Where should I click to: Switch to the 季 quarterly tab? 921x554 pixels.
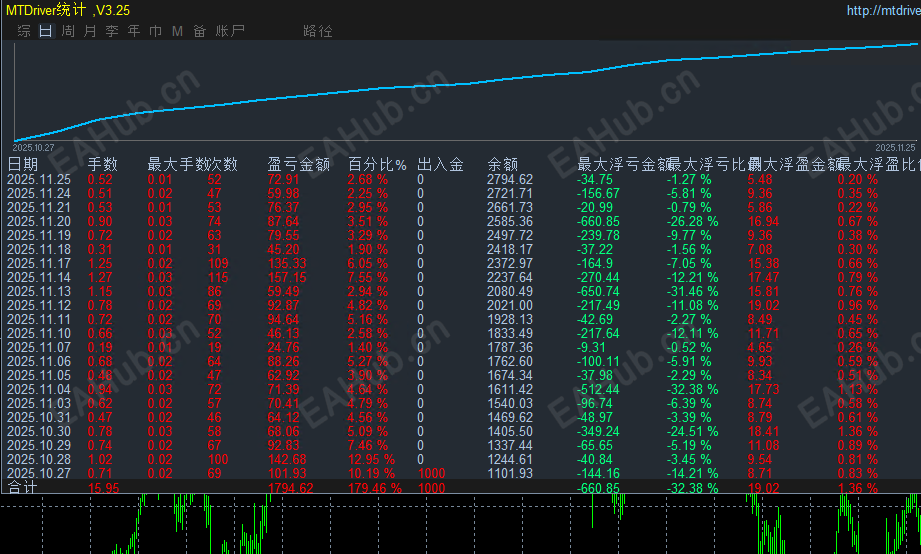coord(112,31)
